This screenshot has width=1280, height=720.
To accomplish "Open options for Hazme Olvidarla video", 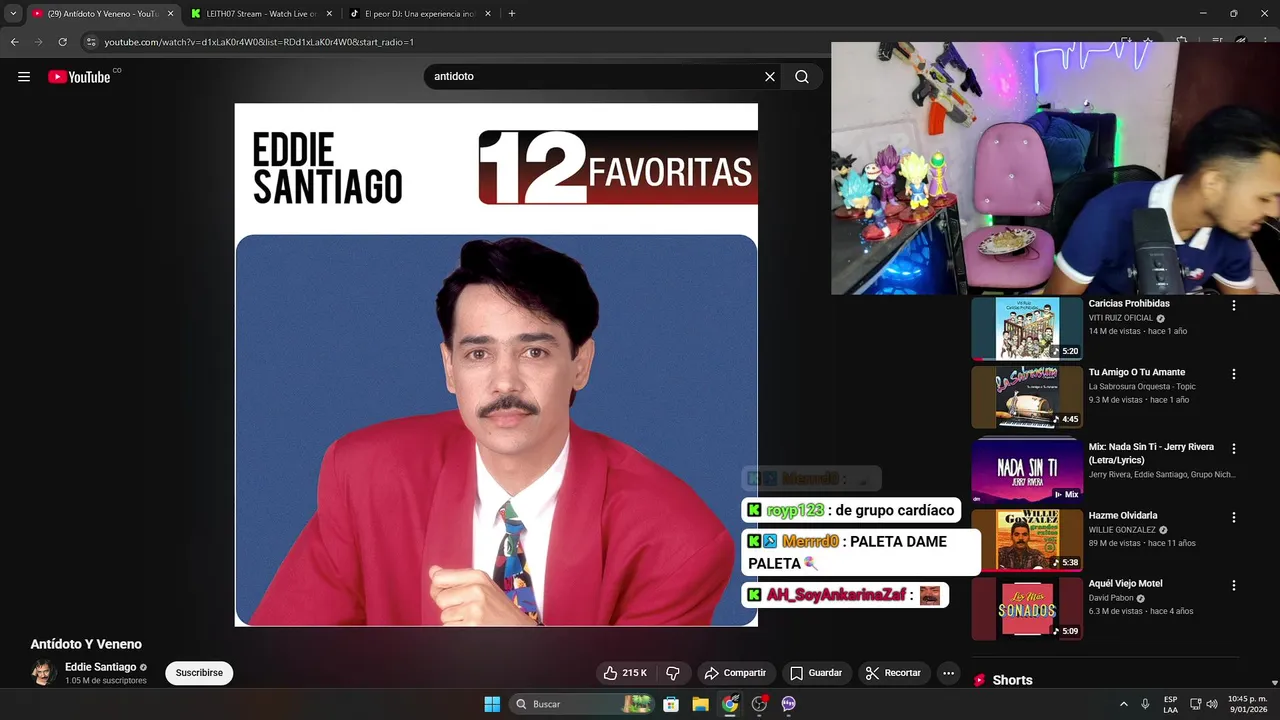I will [1233, 517].
